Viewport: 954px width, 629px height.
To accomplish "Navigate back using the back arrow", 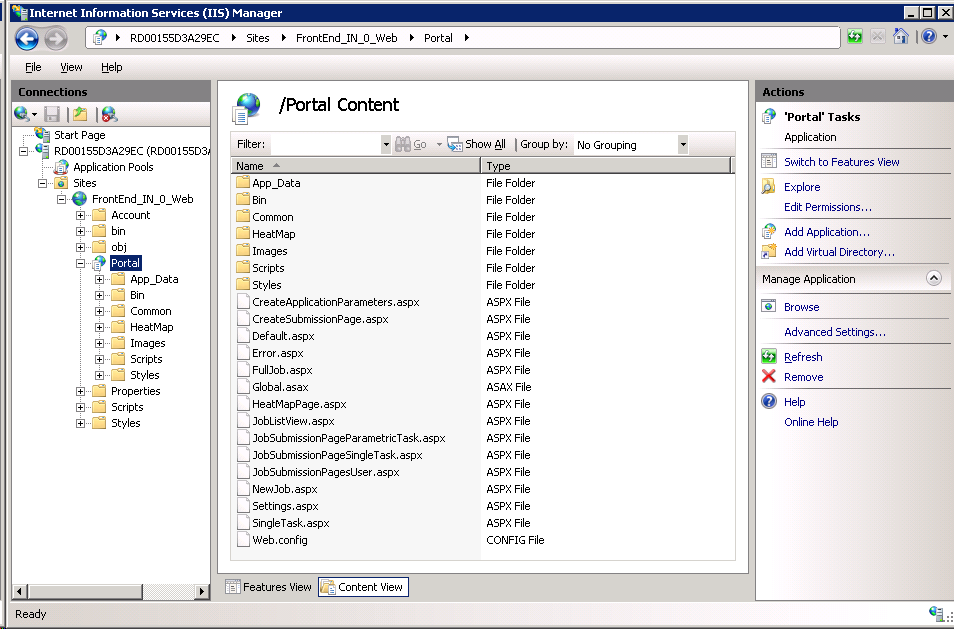I will pos(27,37).
